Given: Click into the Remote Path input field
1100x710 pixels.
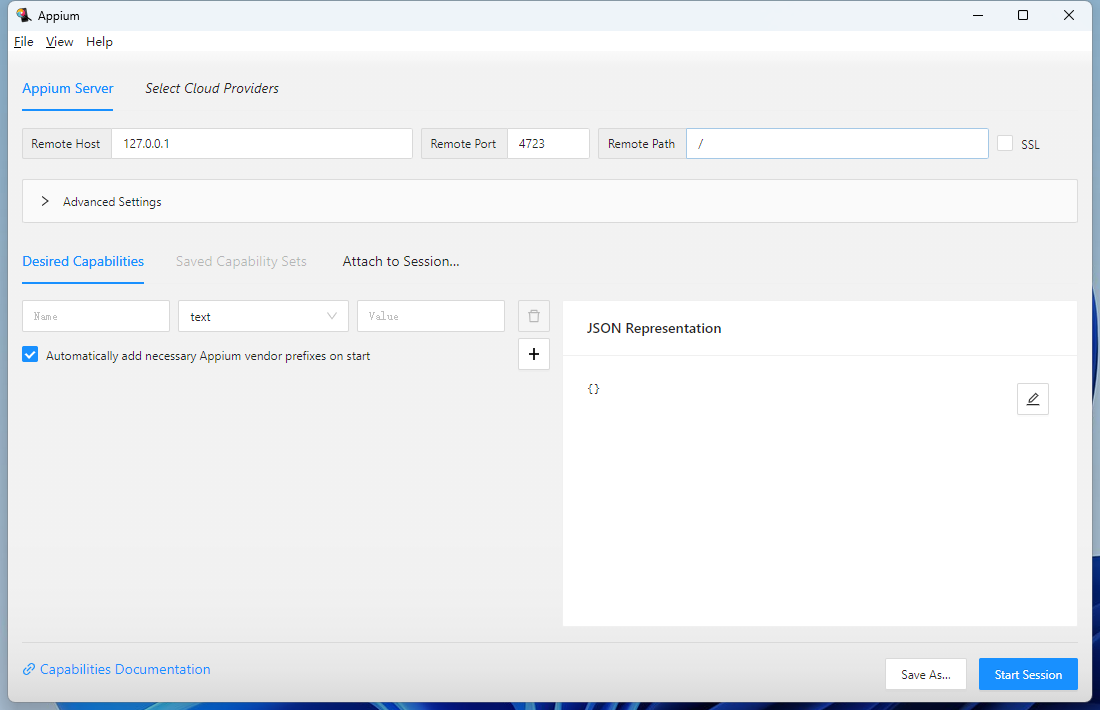Looking at the screenshot, I should pos(837,143).
